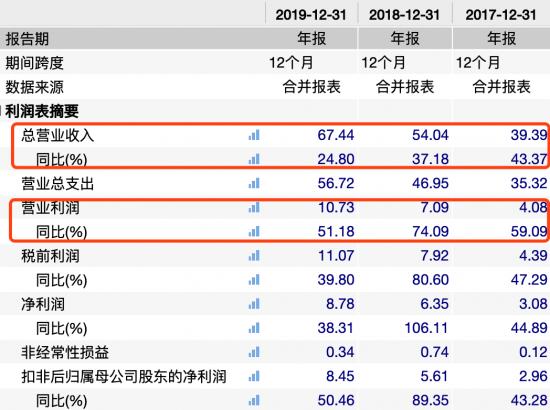Click 2018 net profit growth 106.11
The height and width of the screenshot is (410, 550).
coord(427,328)
